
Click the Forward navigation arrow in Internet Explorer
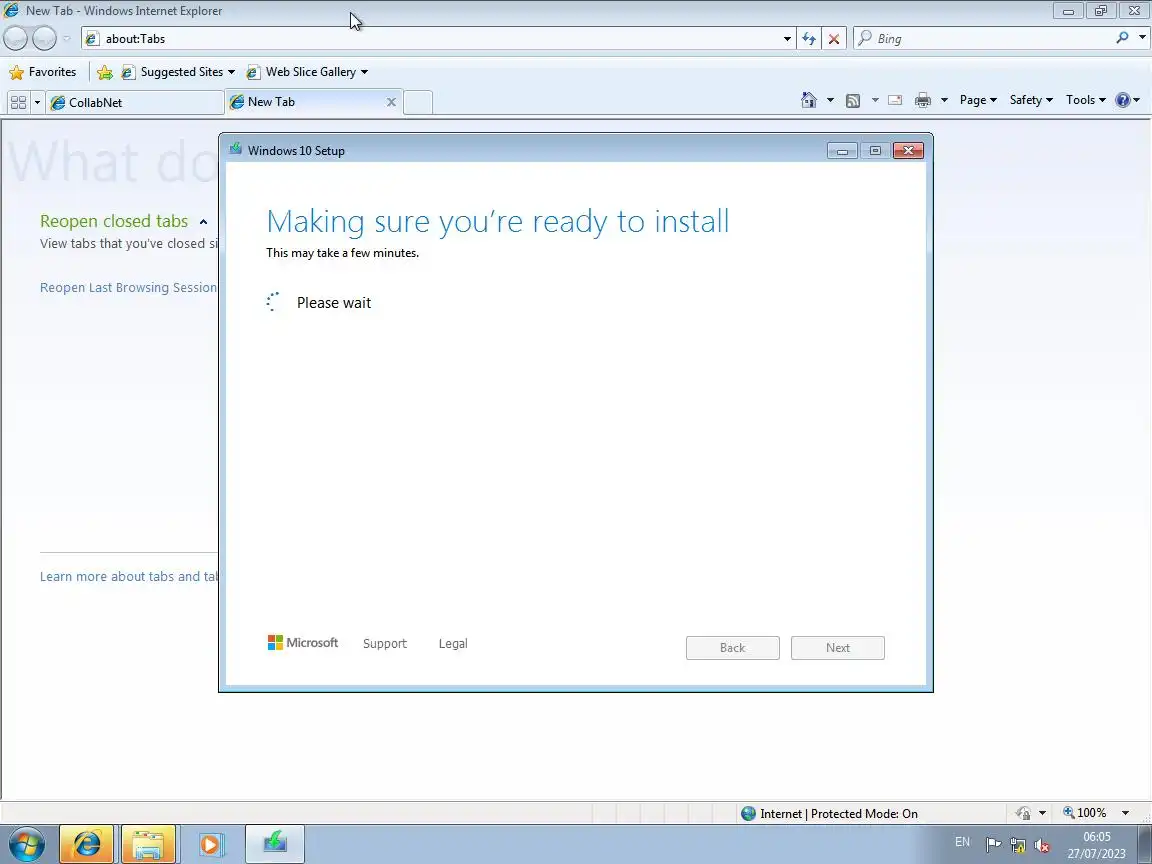click(x=44, y=38)
